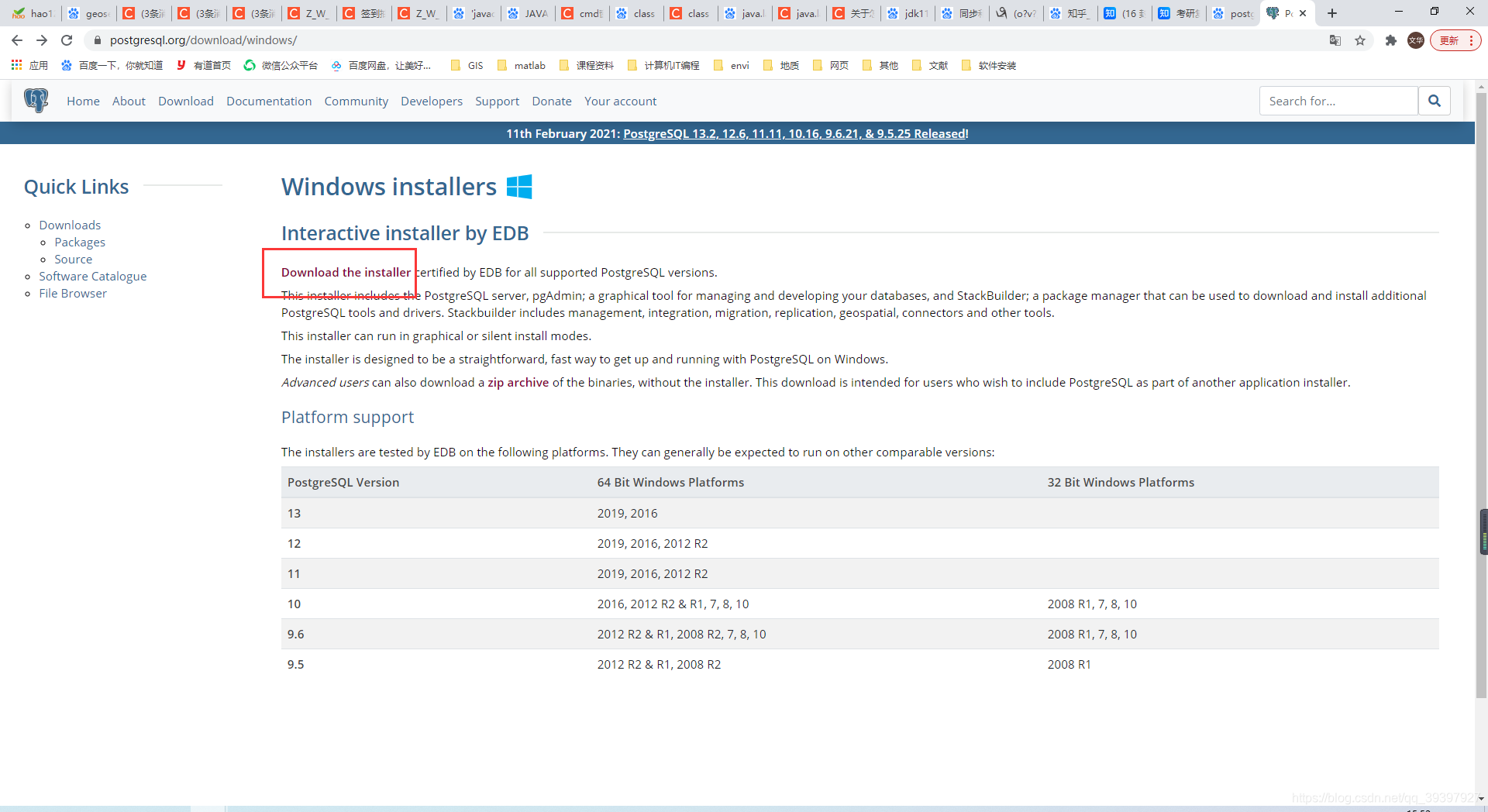Open Source in Quick Links
This screenshot has width=1488, height=812.
pyautogui.click(x=73, y=259)
